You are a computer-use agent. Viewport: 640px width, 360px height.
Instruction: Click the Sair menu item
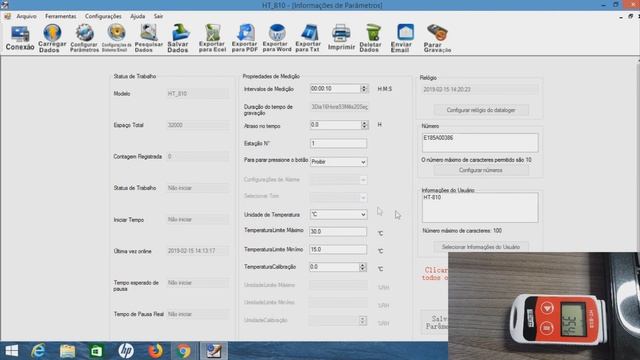tap(158, 16)
